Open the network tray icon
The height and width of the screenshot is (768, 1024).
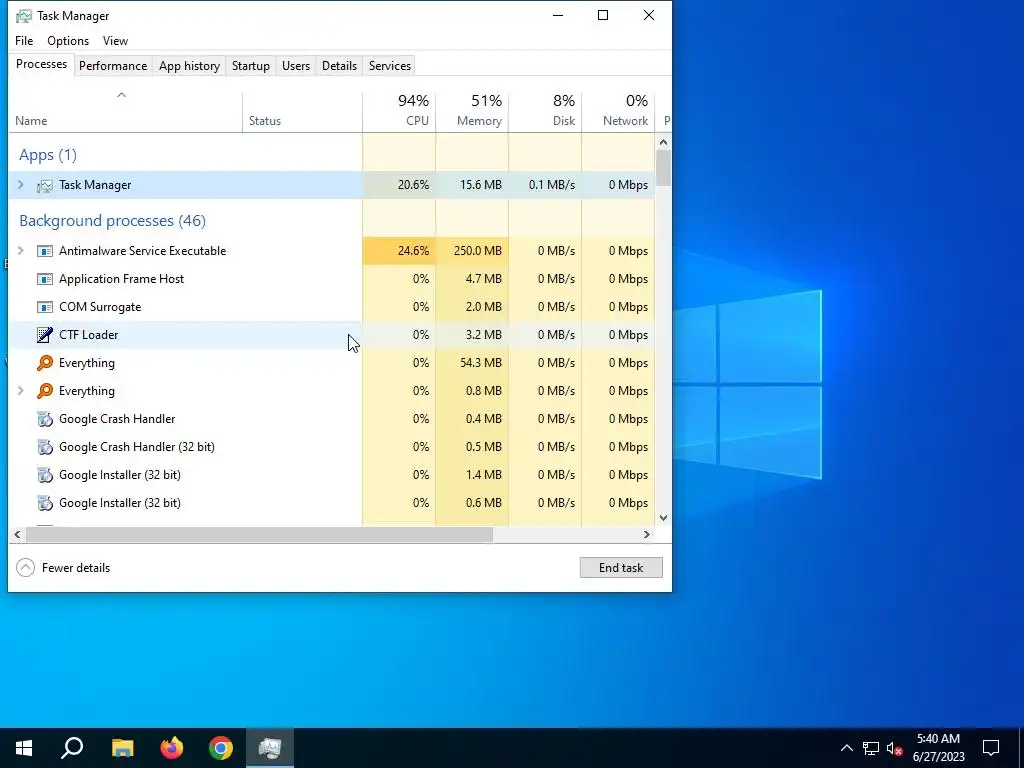pyautogui.click(x=871, y=748)
